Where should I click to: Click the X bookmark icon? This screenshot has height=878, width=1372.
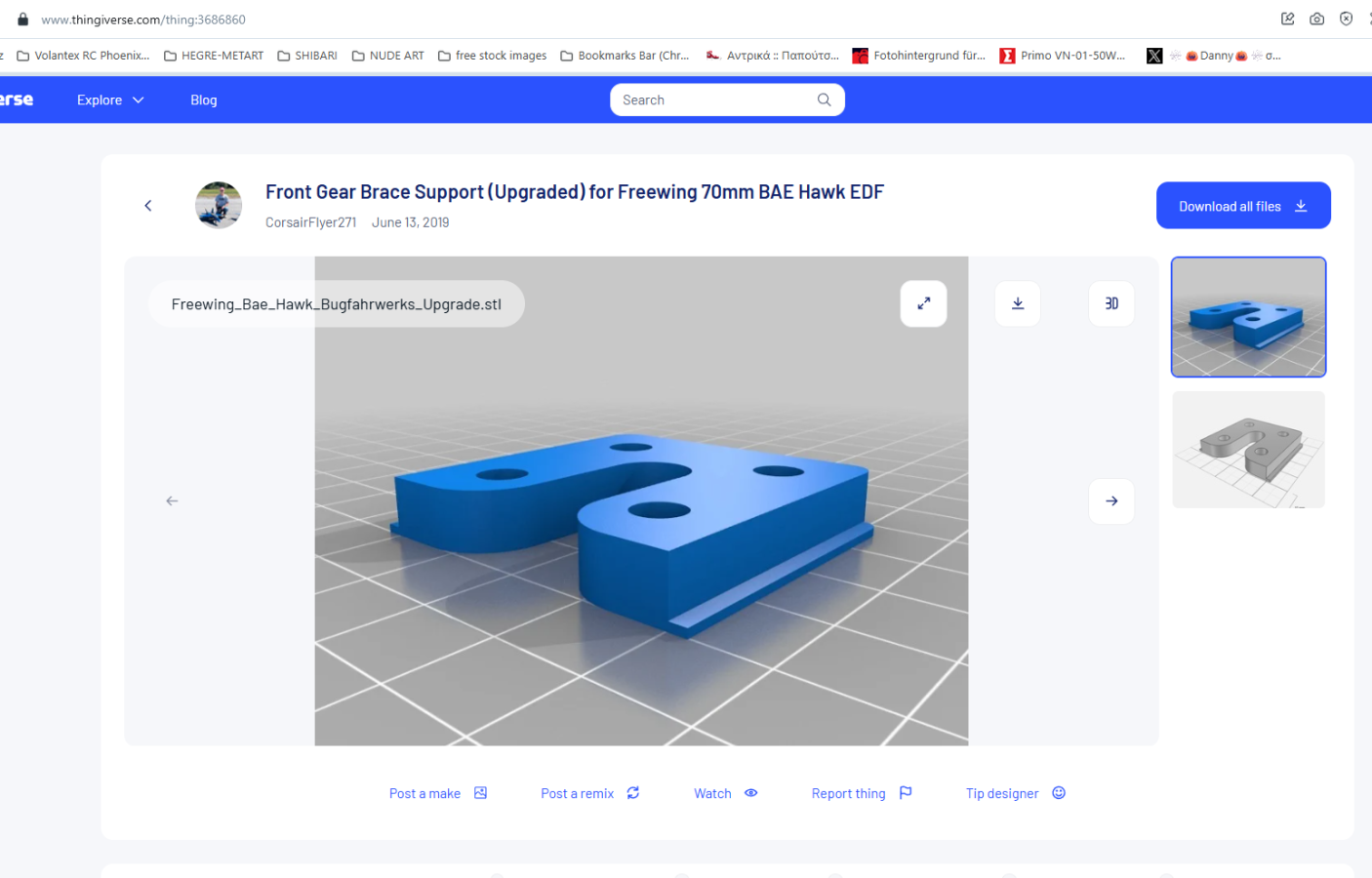pos(1154,56)
